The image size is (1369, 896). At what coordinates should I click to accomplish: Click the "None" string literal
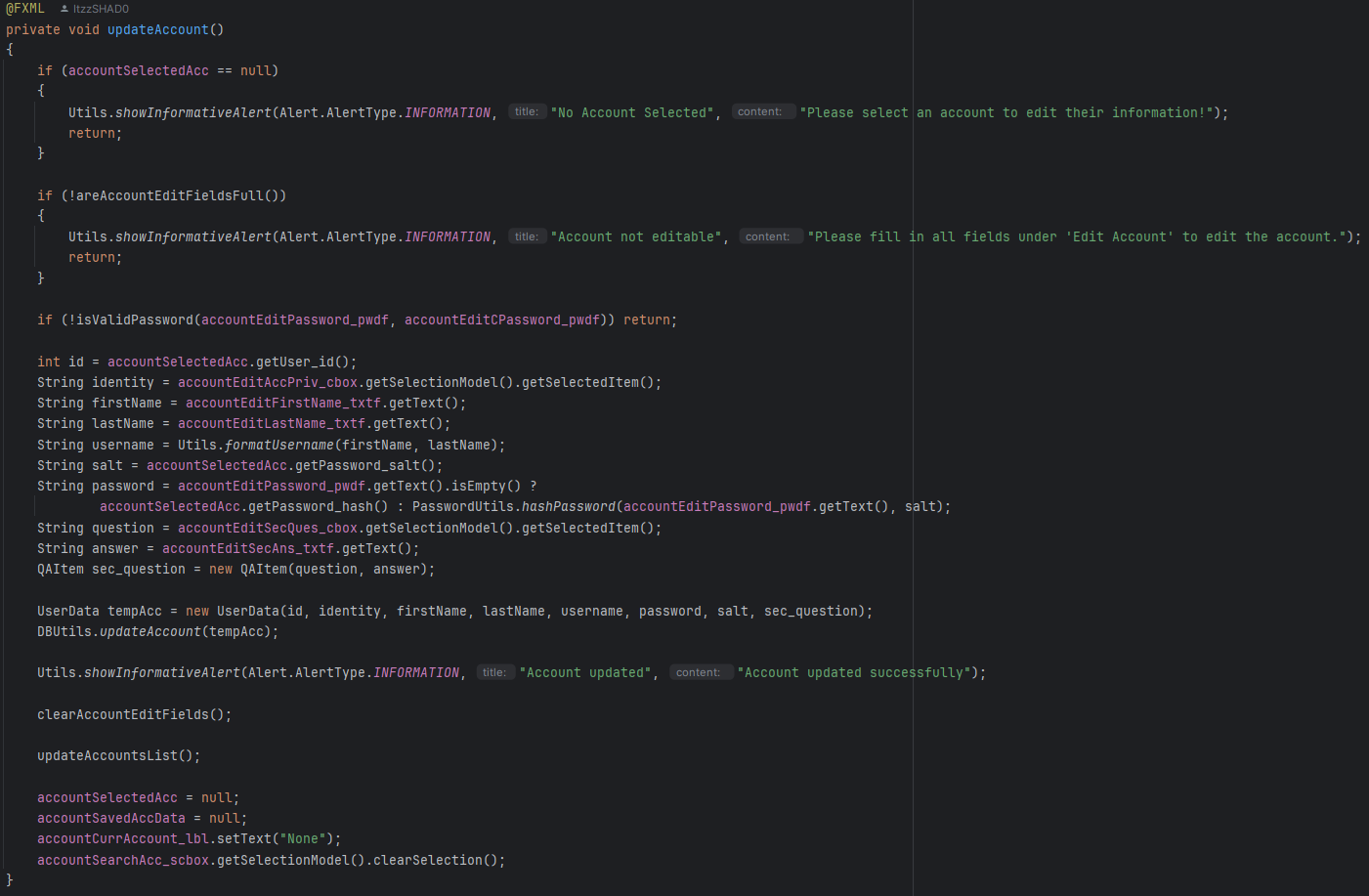point(303,838)
